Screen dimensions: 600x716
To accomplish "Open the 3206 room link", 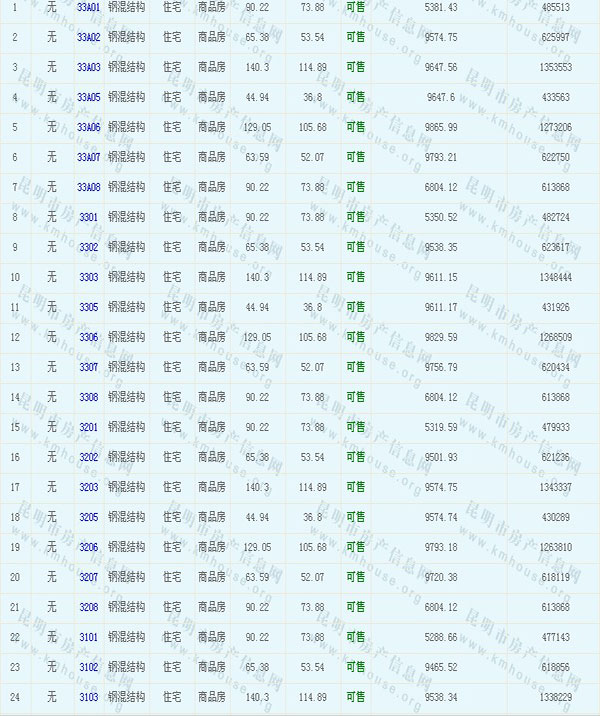I will click(88, 547).
